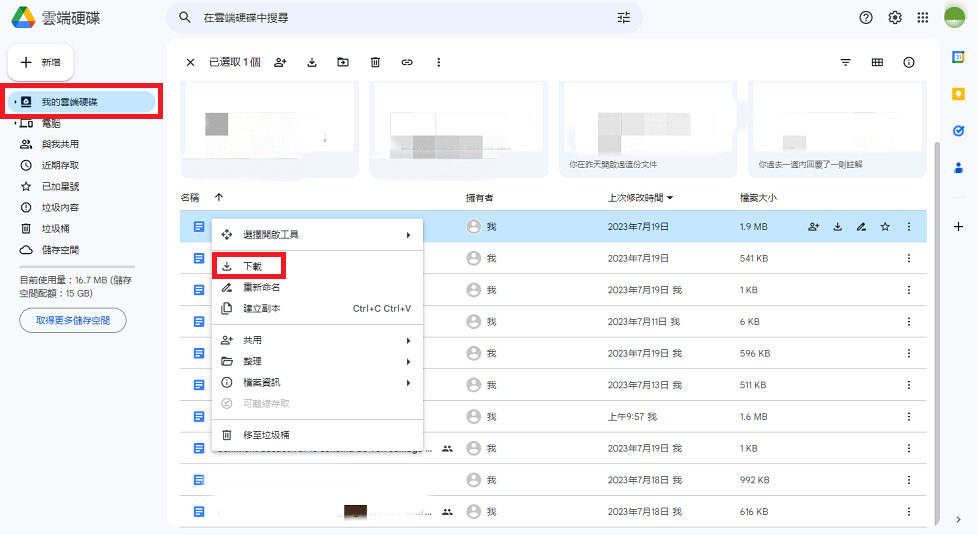The width and height of the screenshot is (978, 535).
Task: Toggle name sort direction arrow
Action: coord(219,197)
